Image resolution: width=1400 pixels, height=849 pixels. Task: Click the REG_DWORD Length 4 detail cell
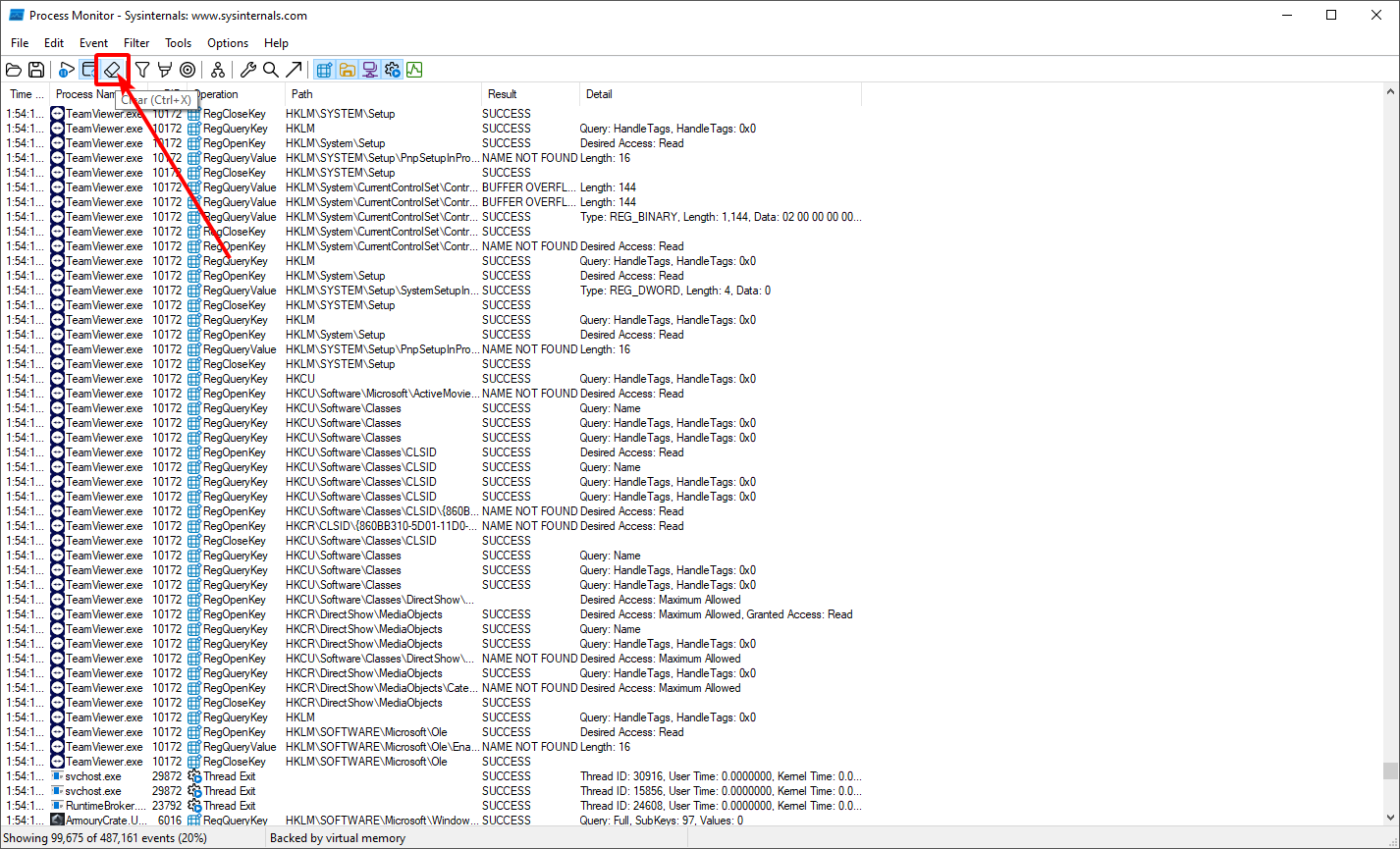pyautogui.click(x=675, y=291)
